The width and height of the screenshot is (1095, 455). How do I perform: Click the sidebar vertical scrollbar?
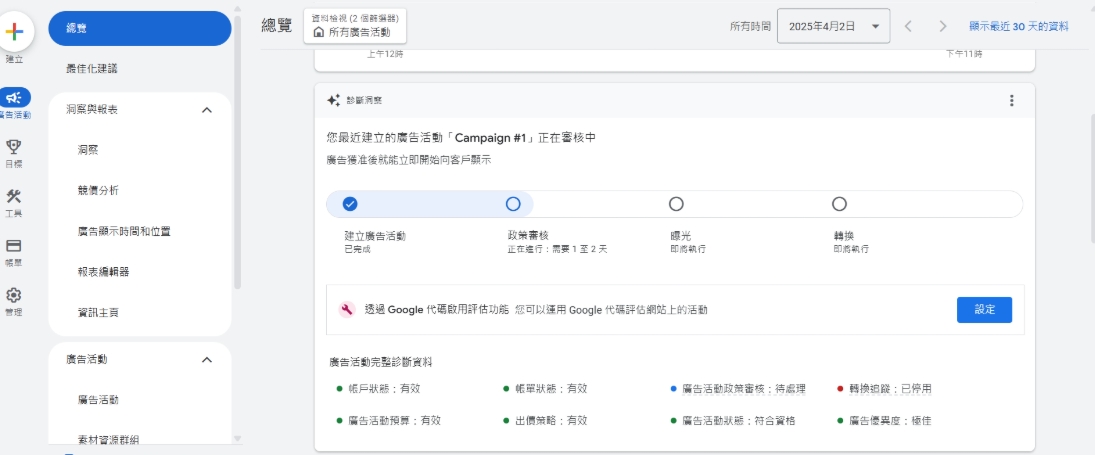coord(237,150)
